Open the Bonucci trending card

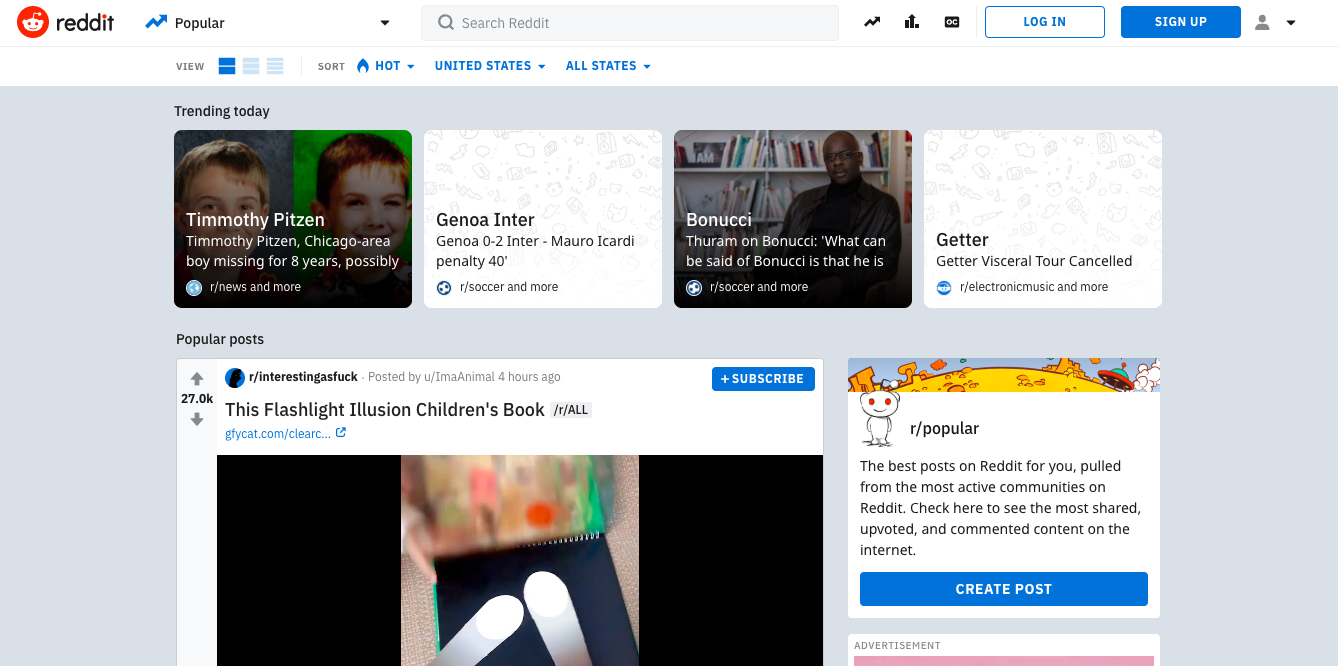[793, 219]
